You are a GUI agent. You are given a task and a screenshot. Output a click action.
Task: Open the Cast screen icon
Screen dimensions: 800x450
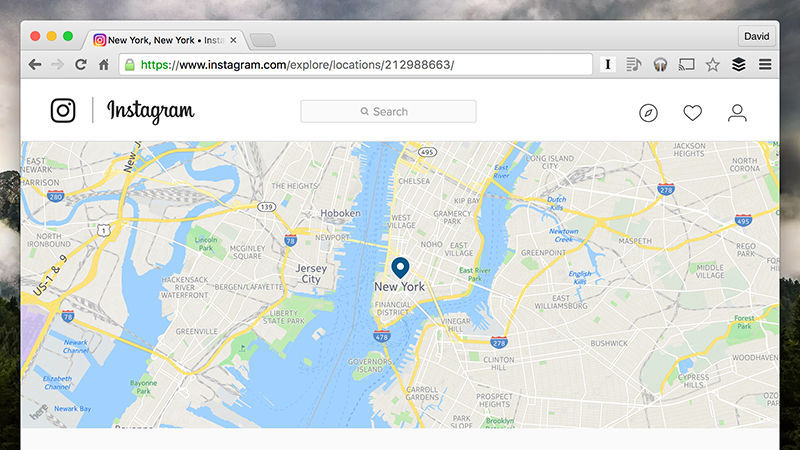pos(686,64)
